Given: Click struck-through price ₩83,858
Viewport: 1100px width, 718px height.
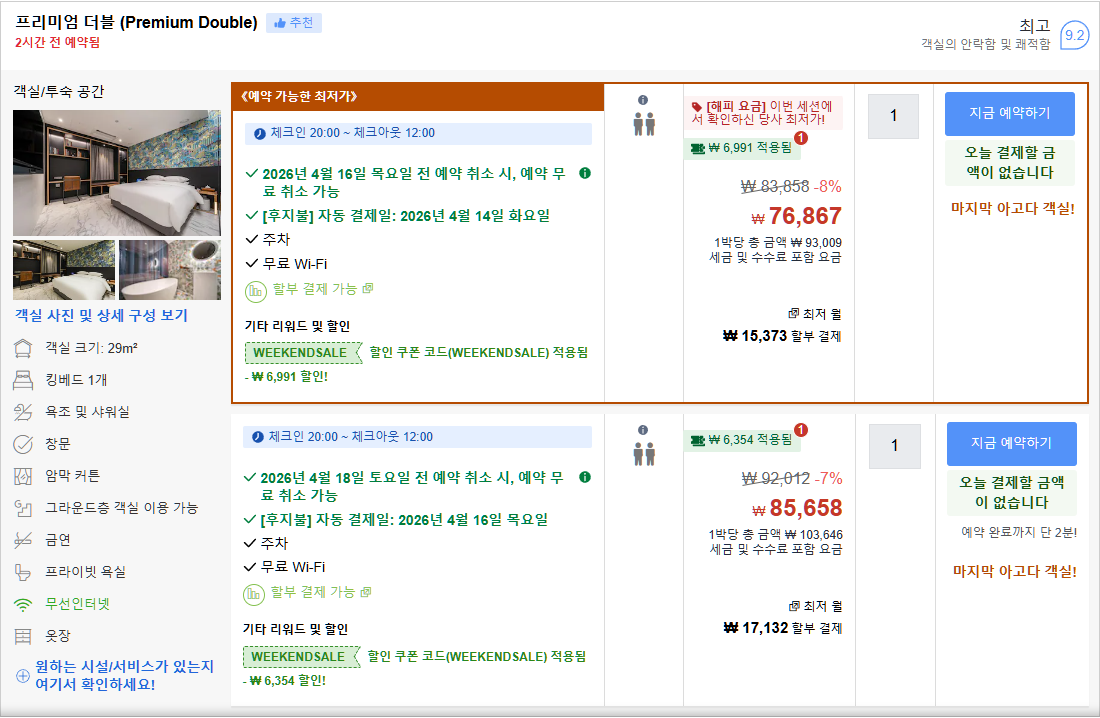Looking at the screenshot, I should (775, 187).
